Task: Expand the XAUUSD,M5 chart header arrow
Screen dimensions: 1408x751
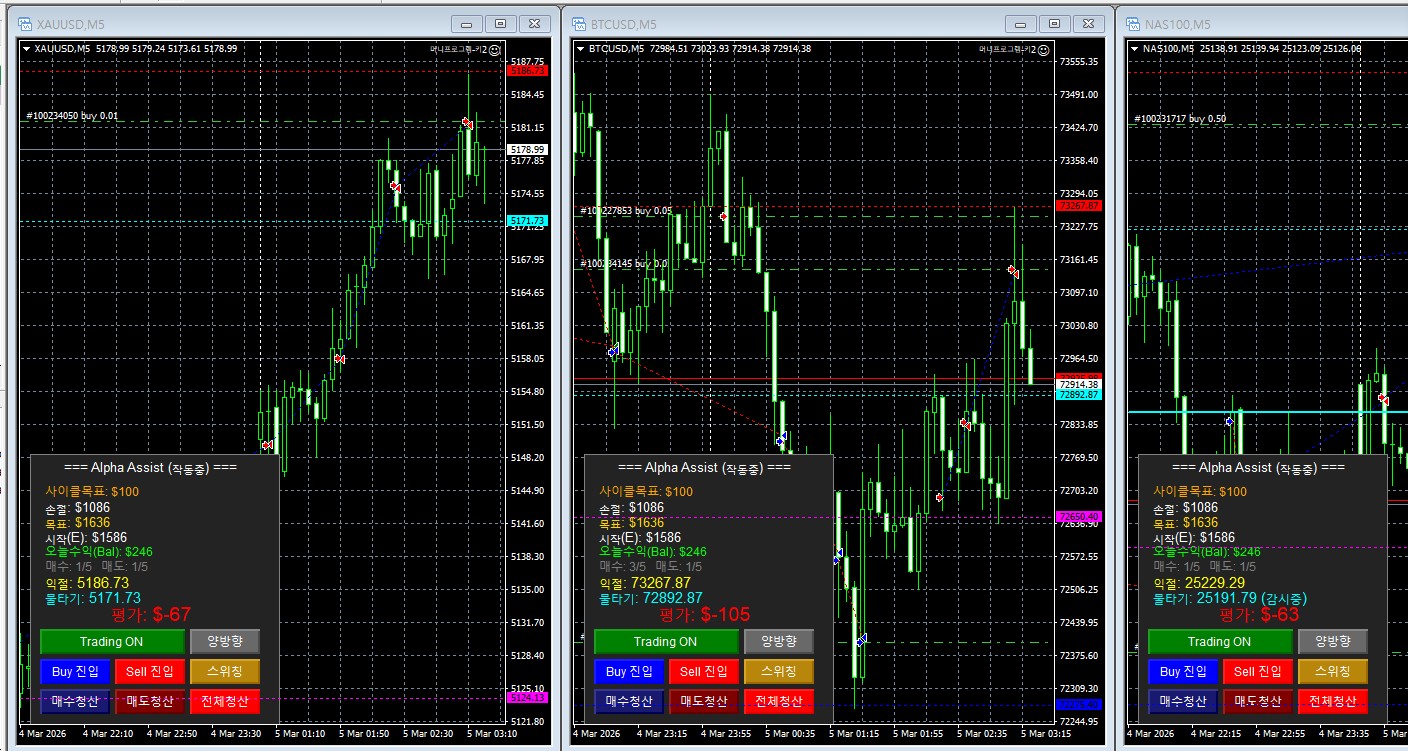Action: [27, 48]
